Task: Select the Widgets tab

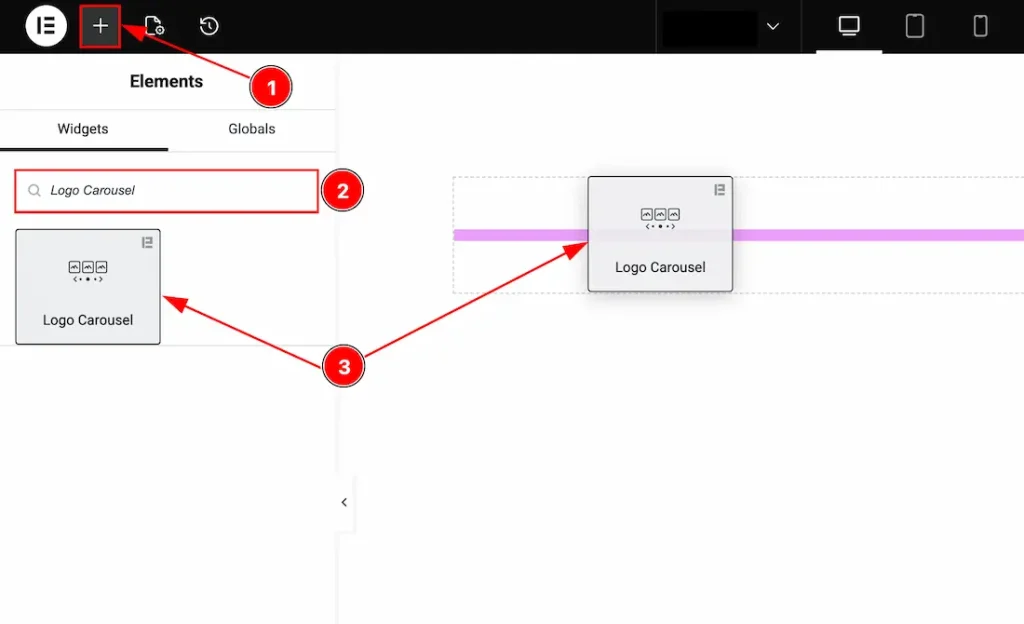Action: point(83,129)
